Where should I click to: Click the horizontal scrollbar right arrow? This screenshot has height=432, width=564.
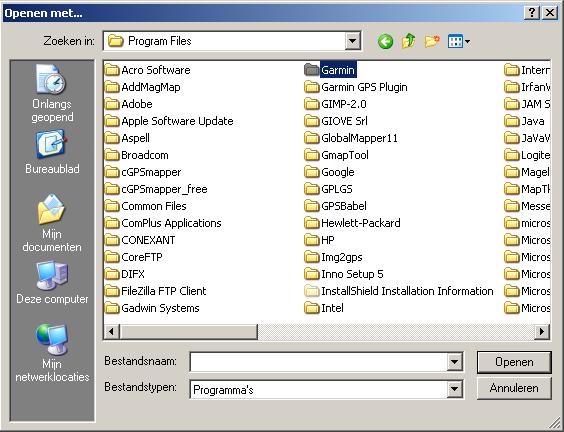pos(542,331)
